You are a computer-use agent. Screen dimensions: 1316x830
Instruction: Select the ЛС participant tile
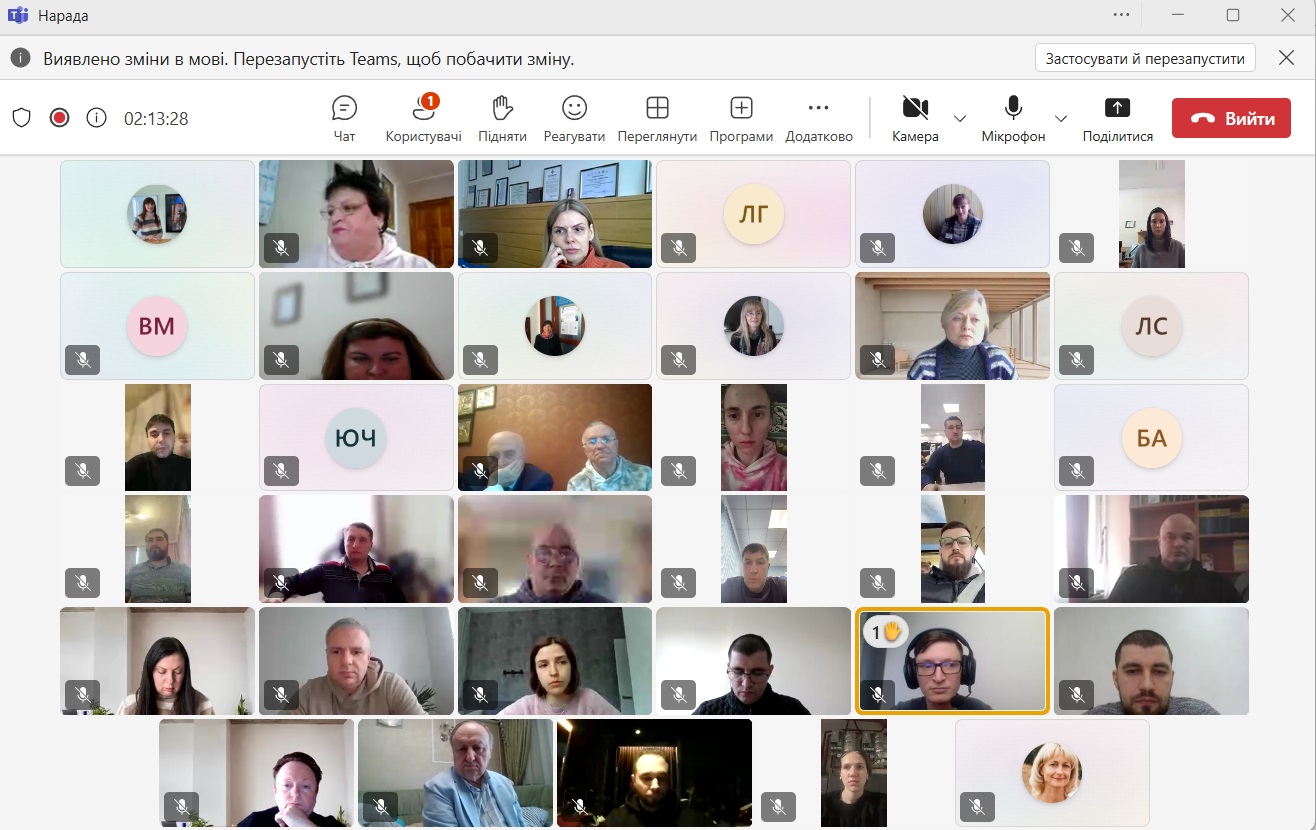(1151, 326)
